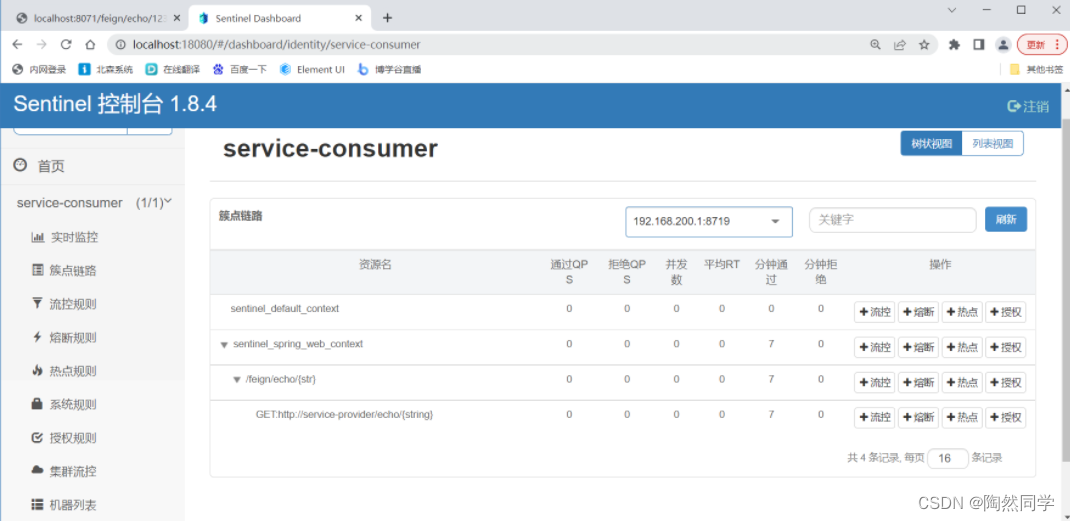
Task: Bookmark this page with the star icon
Action: 924,44
